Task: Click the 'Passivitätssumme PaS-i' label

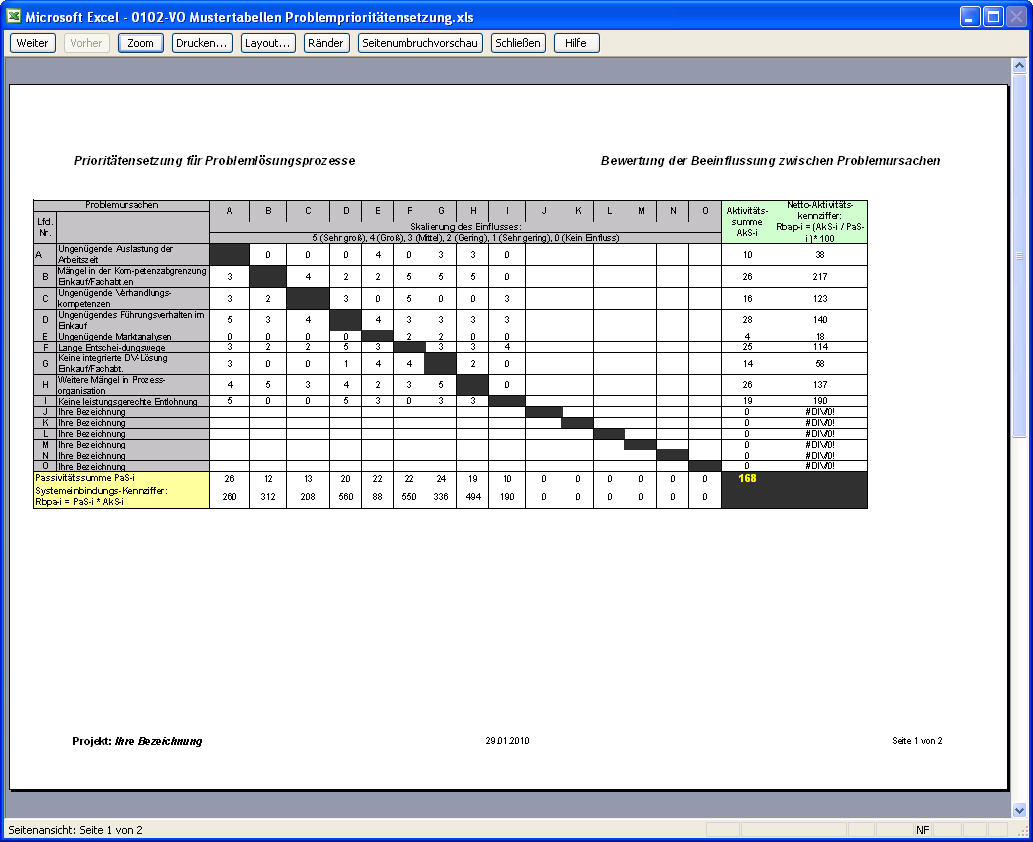Action: tap(85, 478)
